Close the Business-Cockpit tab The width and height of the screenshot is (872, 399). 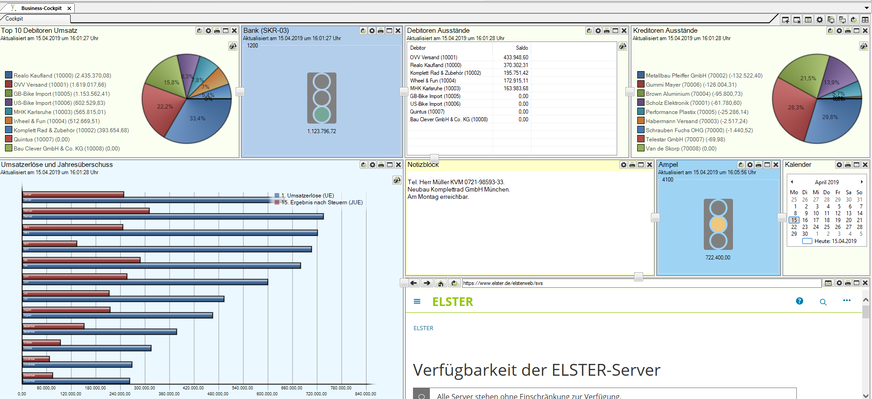[69, 8]
